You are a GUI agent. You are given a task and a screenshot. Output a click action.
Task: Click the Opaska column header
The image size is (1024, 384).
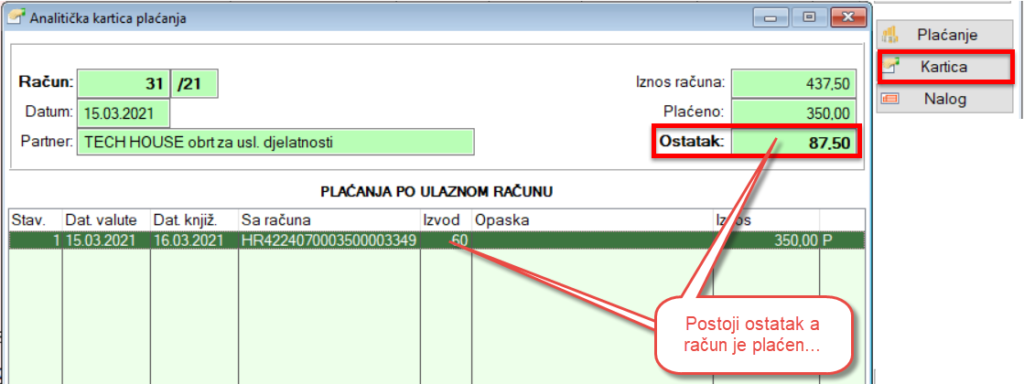click(x=592, y=220)
